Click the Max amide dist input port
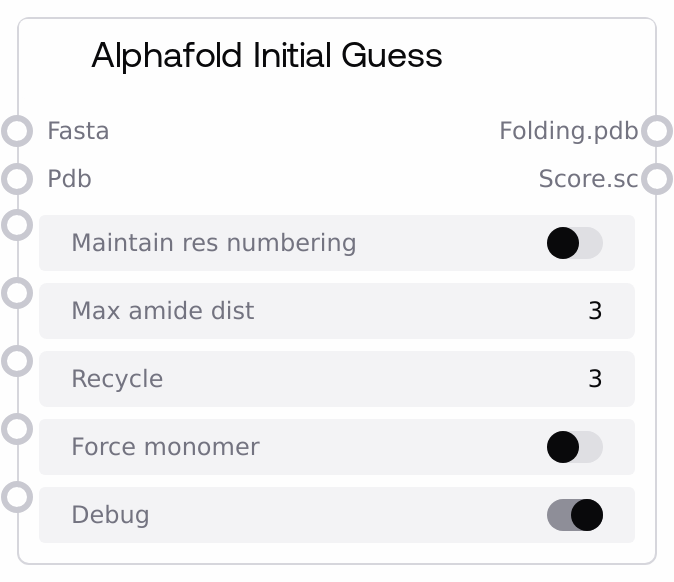Viewport: 674px width, 582px height. click(x=17, y=293)
